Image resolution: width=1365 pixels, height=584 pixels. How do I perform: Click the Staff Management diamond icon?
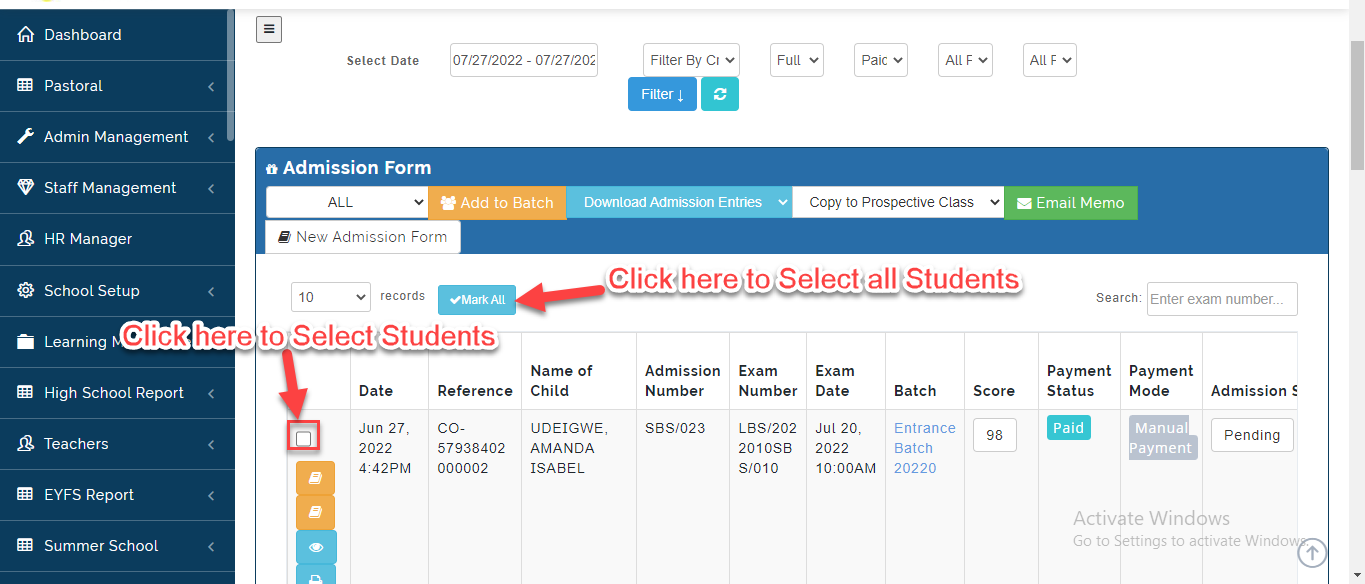pos(26,188)
